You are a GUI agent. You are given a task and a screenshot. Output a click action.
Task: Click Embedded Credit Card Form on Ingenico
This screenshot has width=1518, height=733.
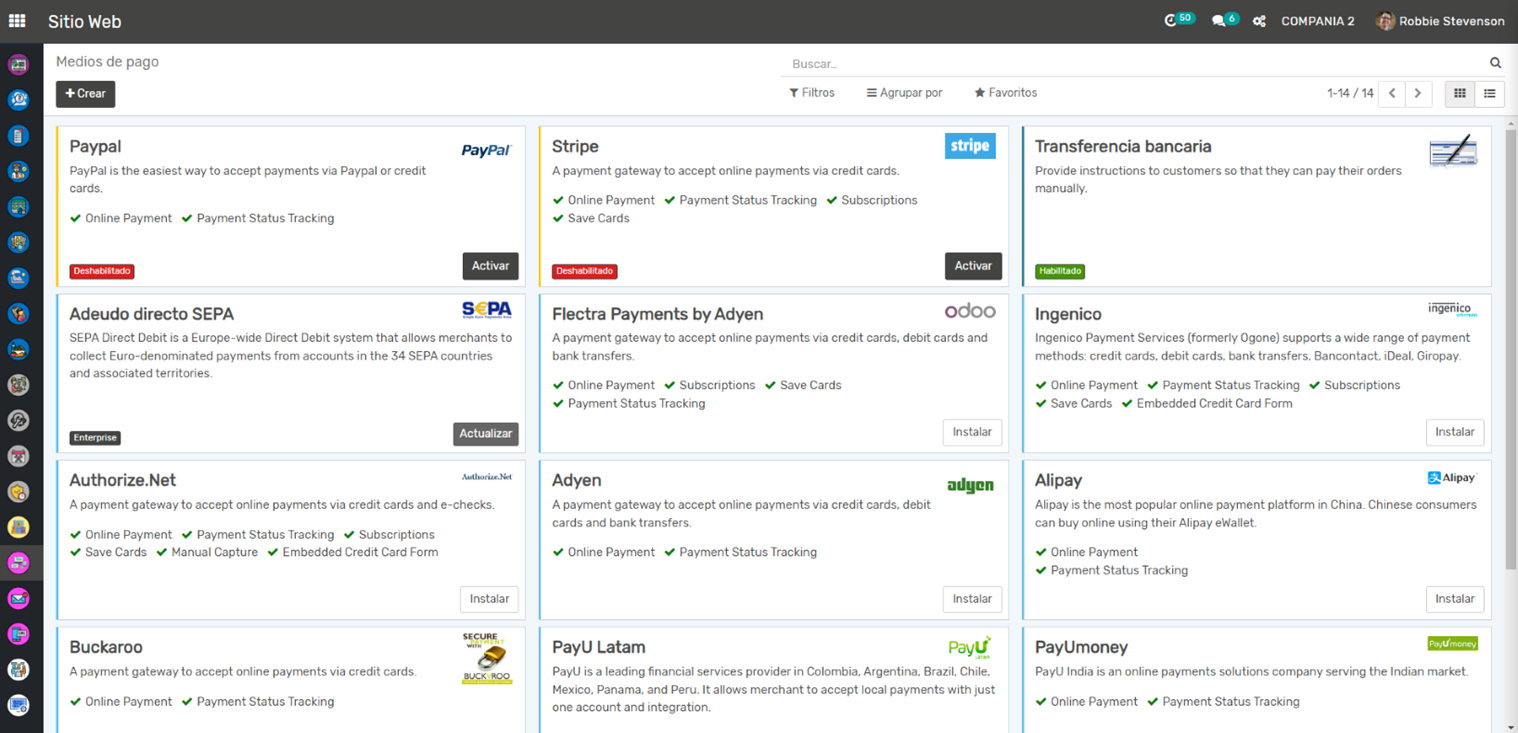click(1206, 403)
